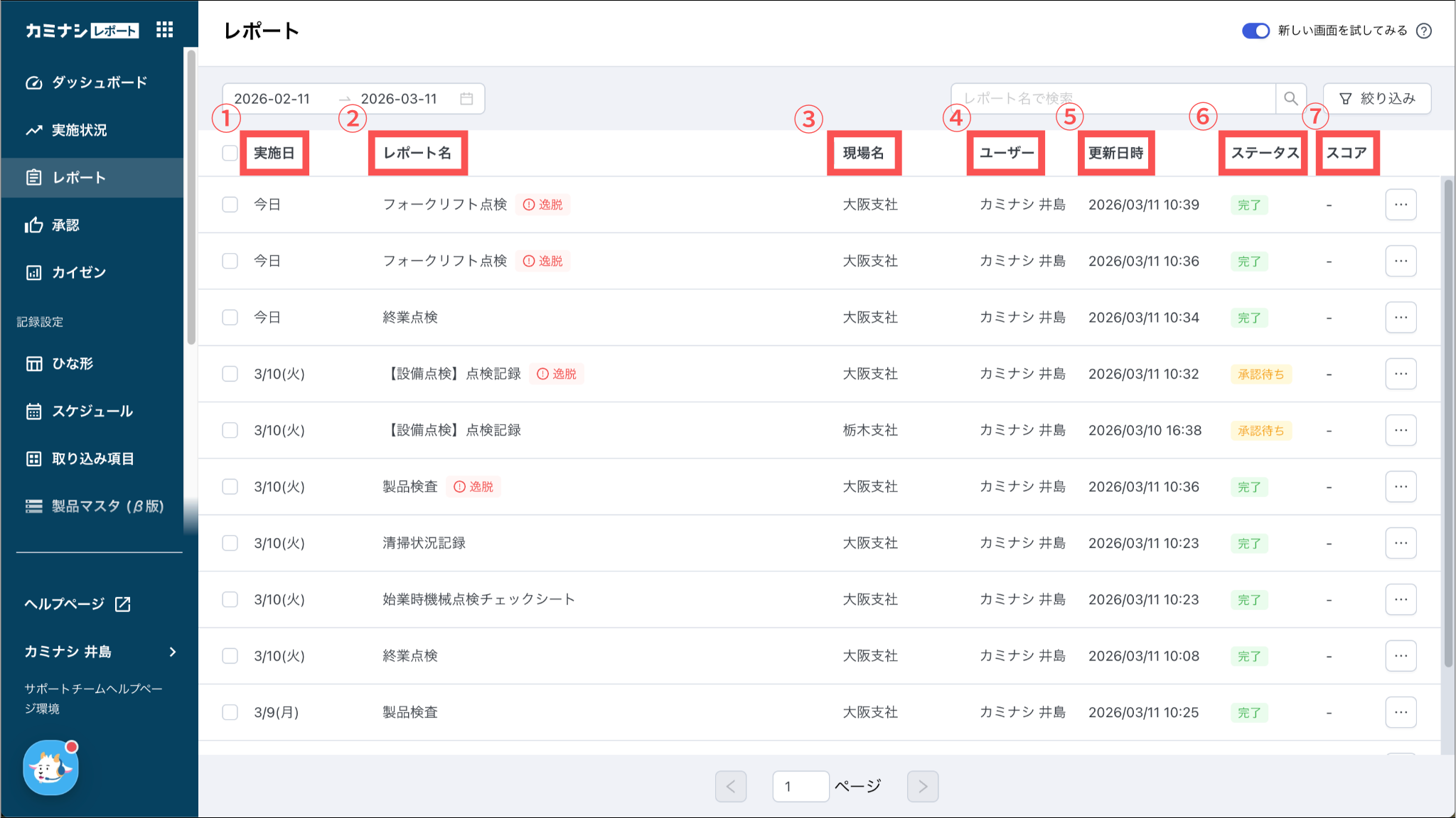Expand the カミナシ 井島 account chevron

[x=173, y=652]
